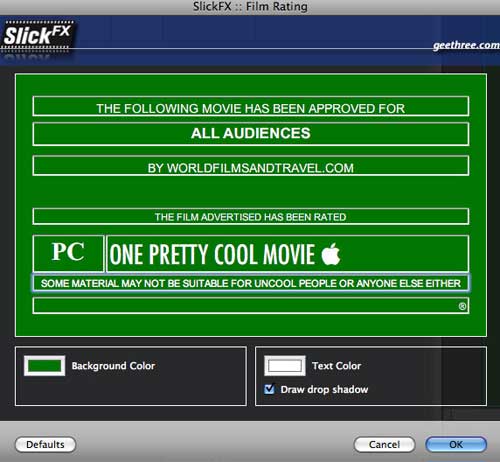Click the SlickFX Film Rating title bar

click(250, 7)
